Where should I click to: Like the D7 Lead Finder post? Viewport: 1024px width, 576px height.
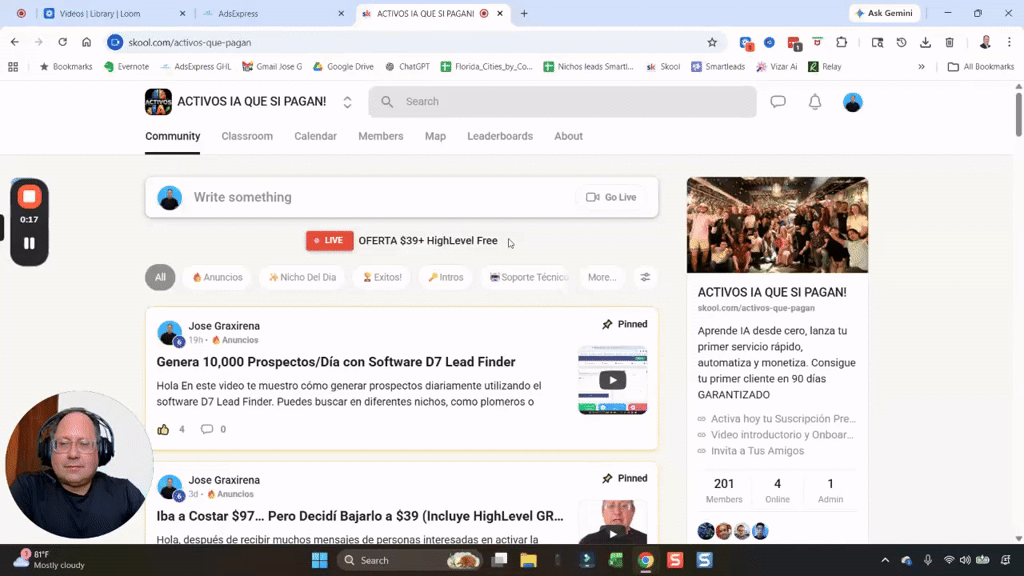[x=165, y=428]
